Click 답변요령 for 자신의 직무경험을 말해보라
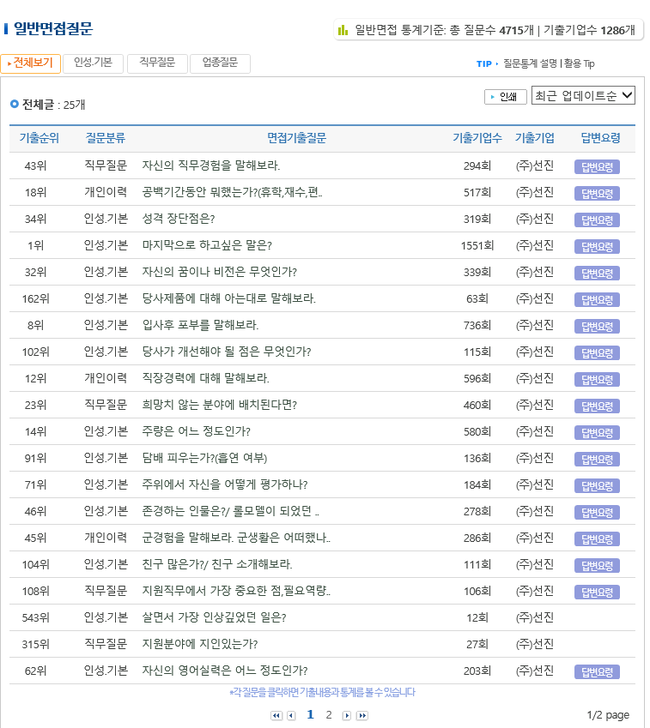The image size is (650, 728). click(x=597, y=167)
